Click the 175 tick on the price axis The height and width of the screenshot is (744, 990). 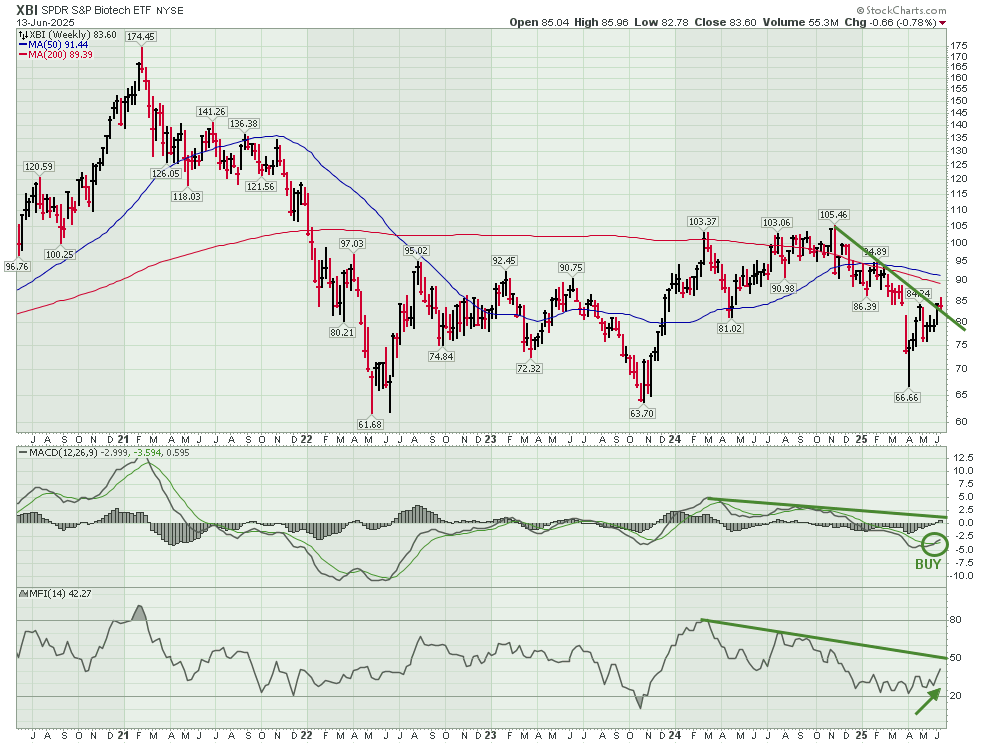pos(958,45)
